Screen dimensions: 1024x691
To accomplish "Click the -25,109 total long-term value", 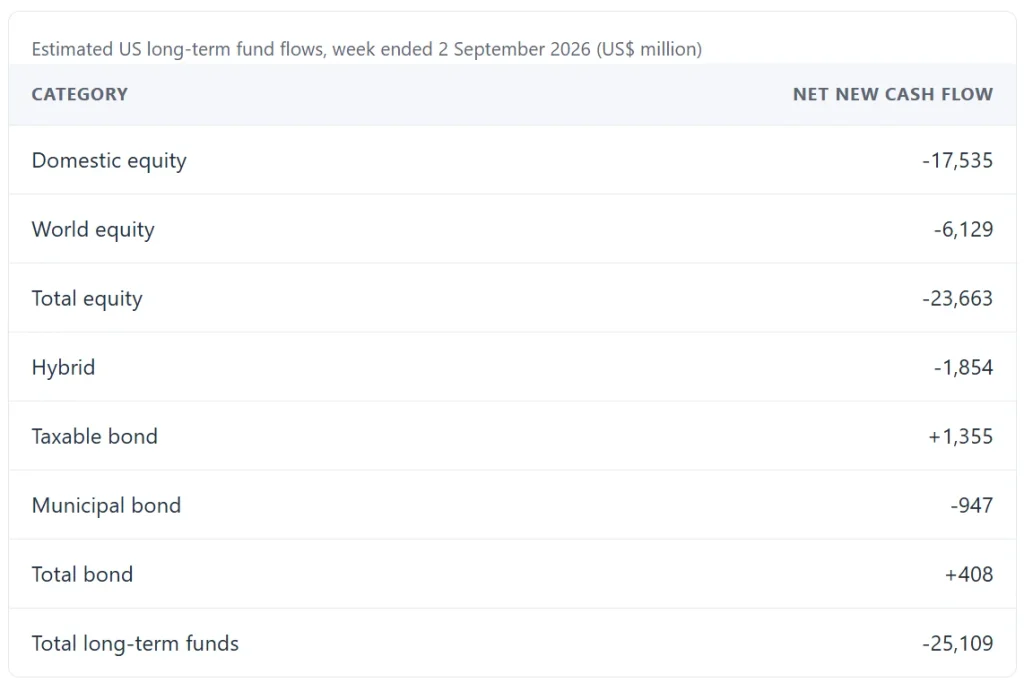I will 957,643.
